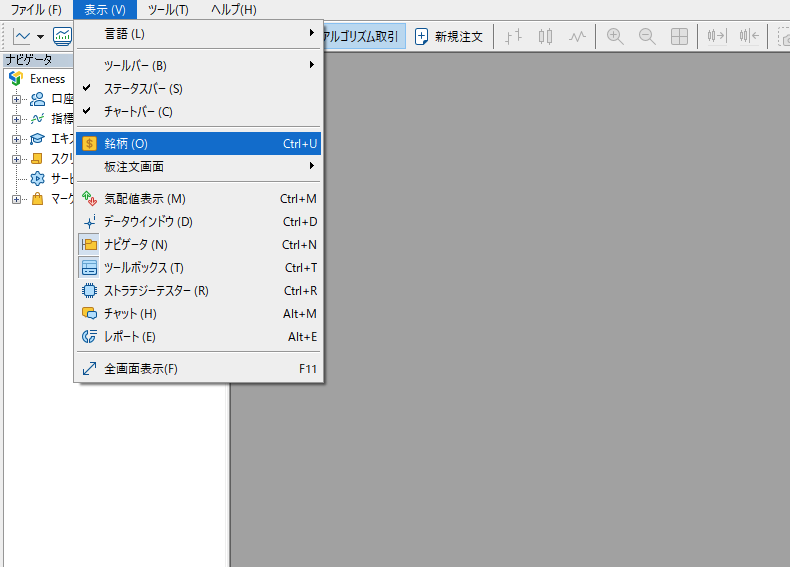Click the grid layout toolbar icon
Image resolution: width=790 pixels, height=567 pixels.
pos(679,36)
